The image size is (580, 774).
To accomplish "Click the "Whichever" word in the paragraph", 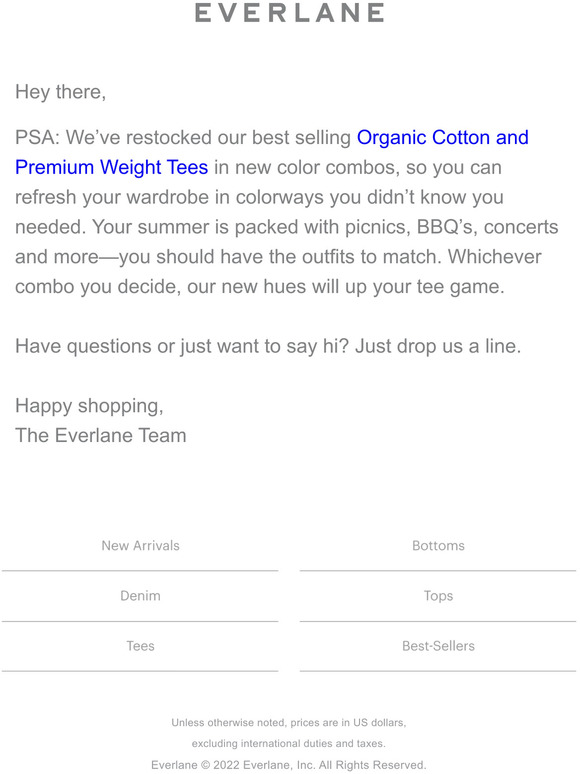I will pos(495,257).
